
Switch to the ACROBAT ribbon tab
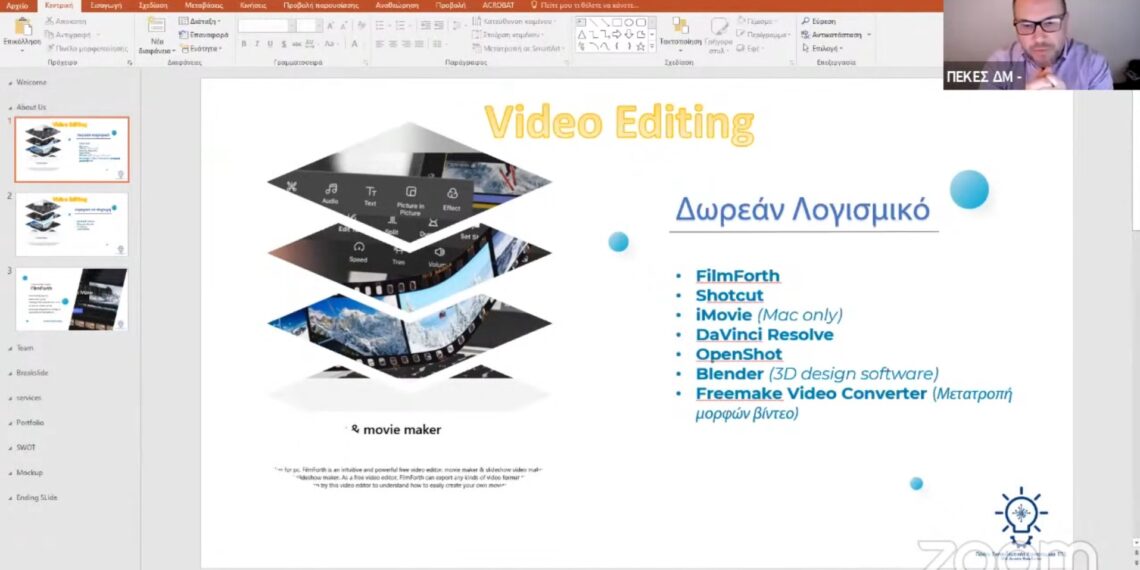pos(498,5)
